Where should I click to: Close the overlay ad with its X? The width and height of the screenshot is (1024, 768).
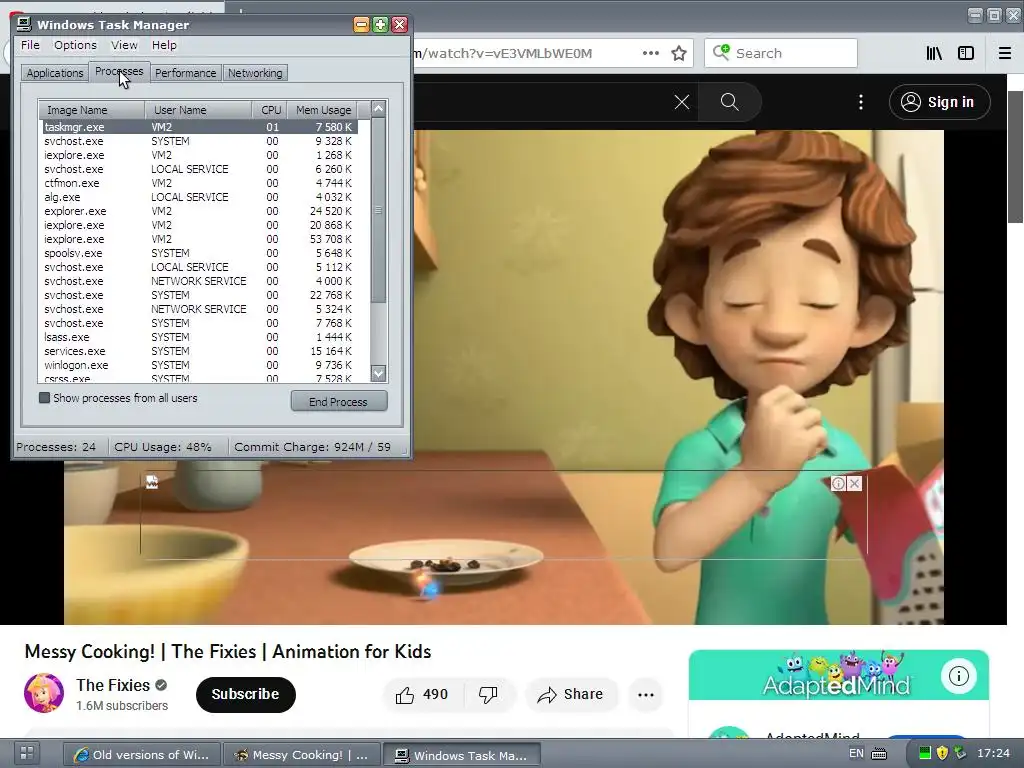pyautogui.click(x=854, y=483)
